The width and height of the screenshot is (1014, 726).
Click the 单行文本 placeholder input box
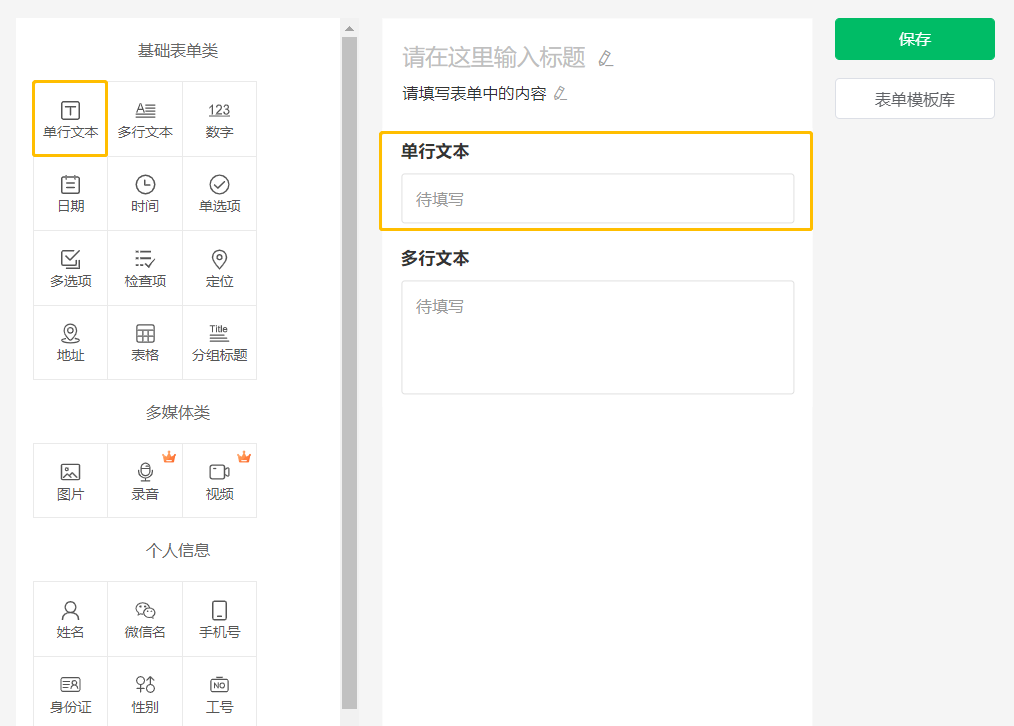click(x=598, y=198)
